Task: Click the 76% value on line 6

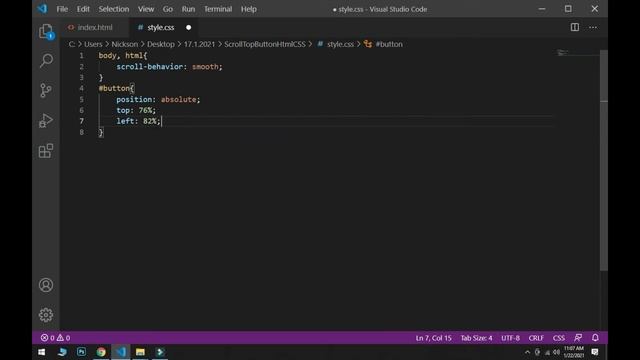Action: pos(145,110)
